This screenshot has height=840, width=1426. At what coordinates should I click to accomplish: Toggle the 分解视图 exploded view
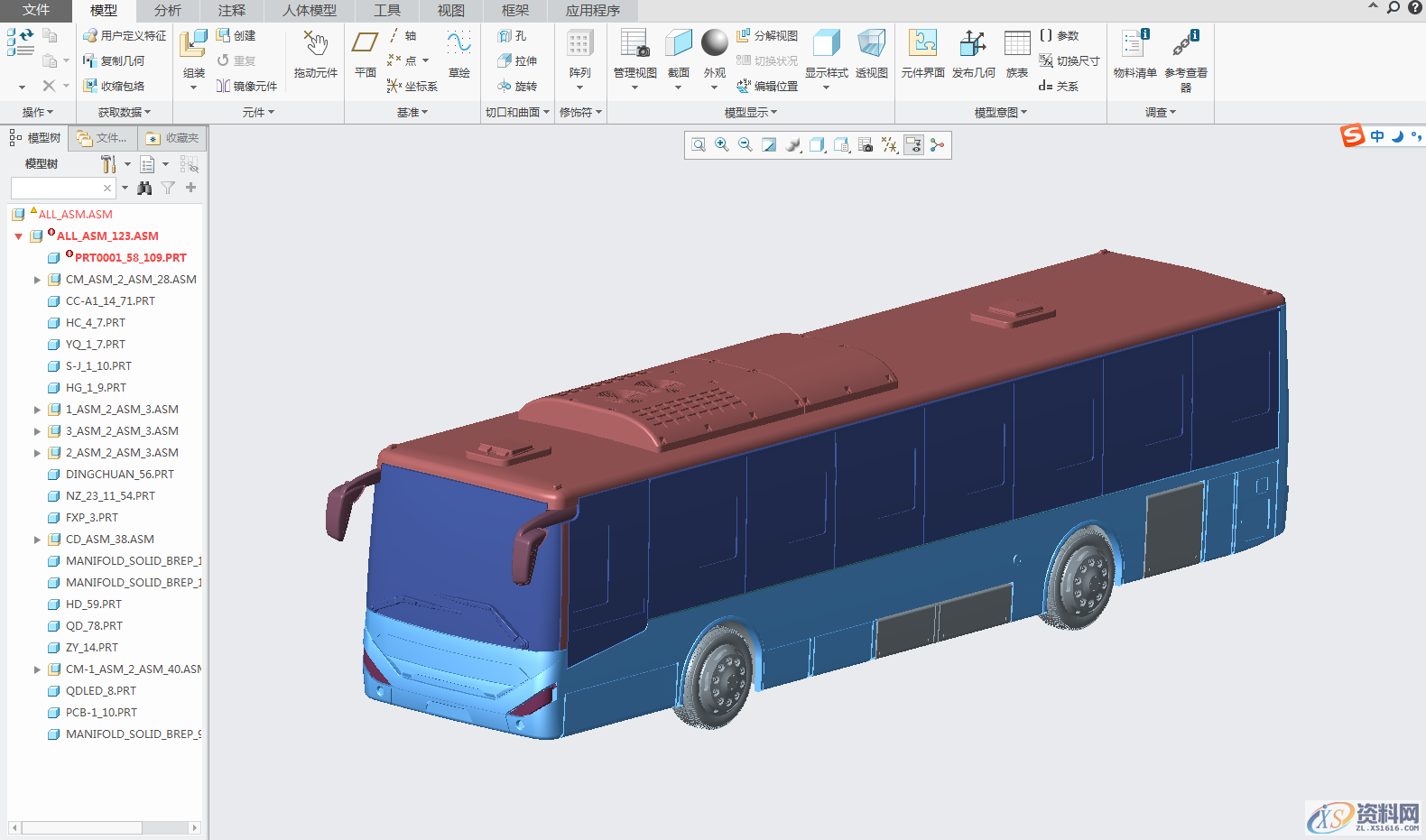click(x=767, y=35)
